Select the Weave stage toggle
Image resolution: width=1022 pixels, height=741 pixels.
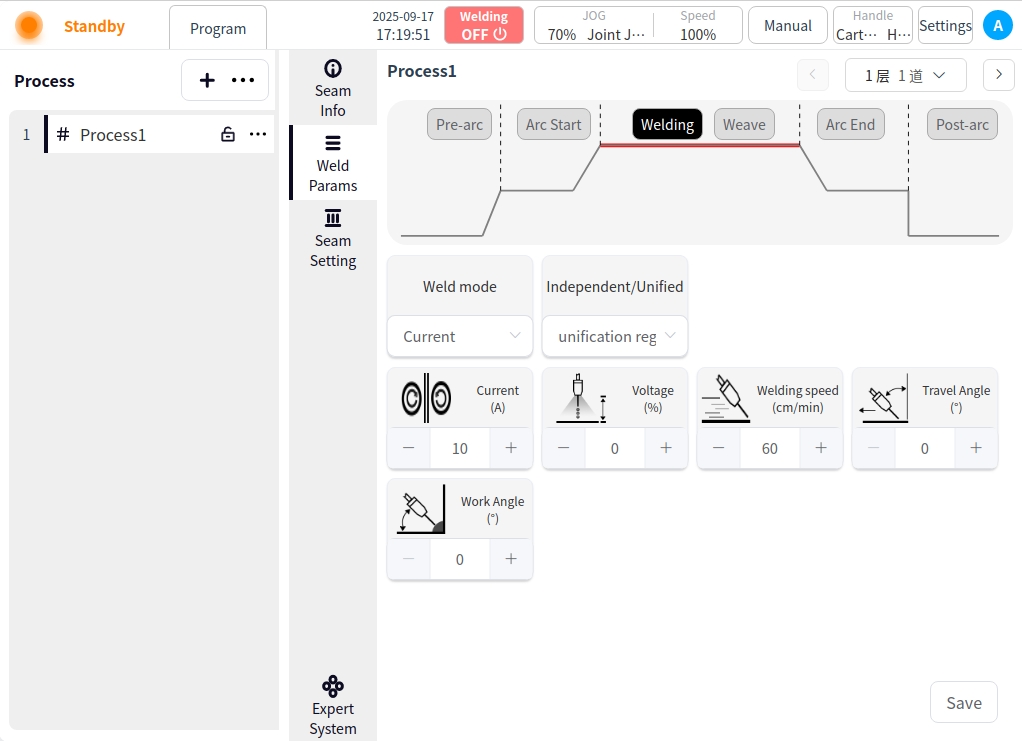(744, 125)
